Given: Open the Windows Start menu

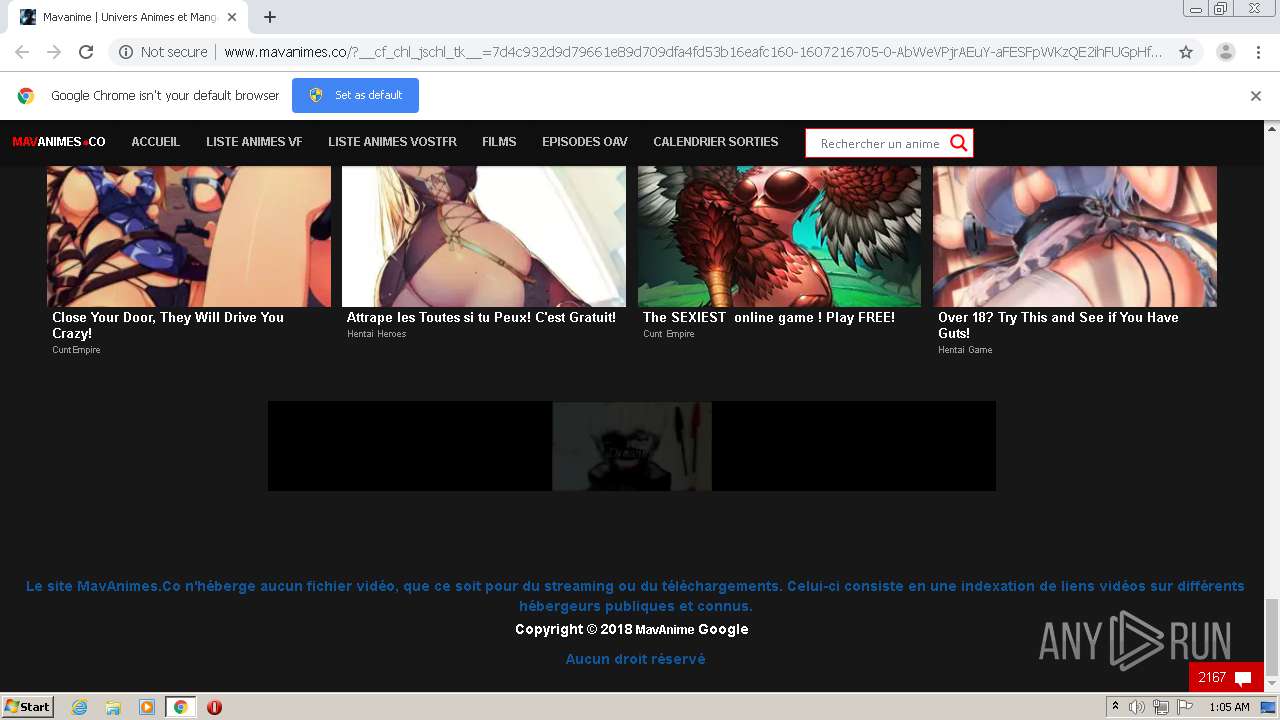Looking at the screenshot, I should click(28, 706).
